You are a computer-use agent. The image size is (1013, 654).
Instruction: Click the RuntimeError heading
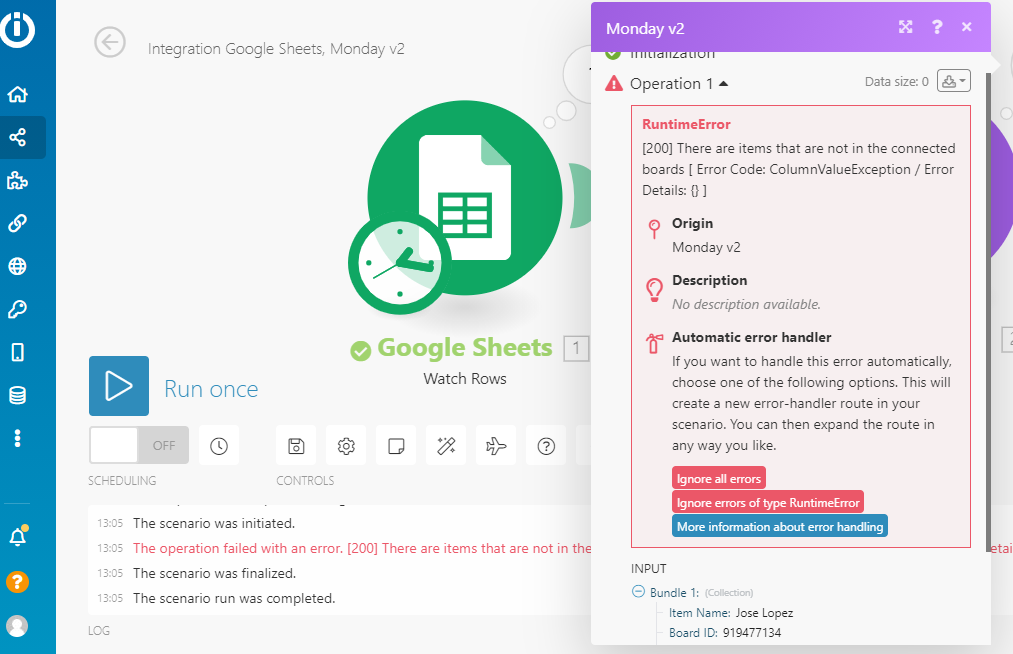pos(686,124)
